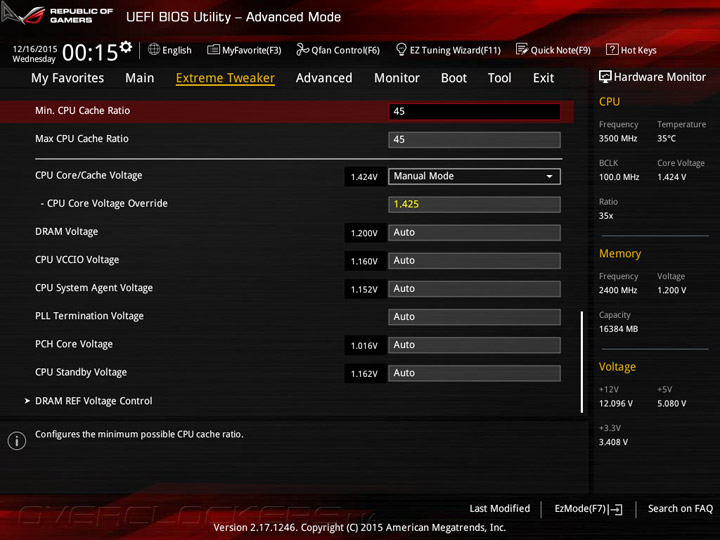Viewport: 720px width, 540px height.
Task: Click the settings list vertical scrollbar
Action: coord(582,362)
